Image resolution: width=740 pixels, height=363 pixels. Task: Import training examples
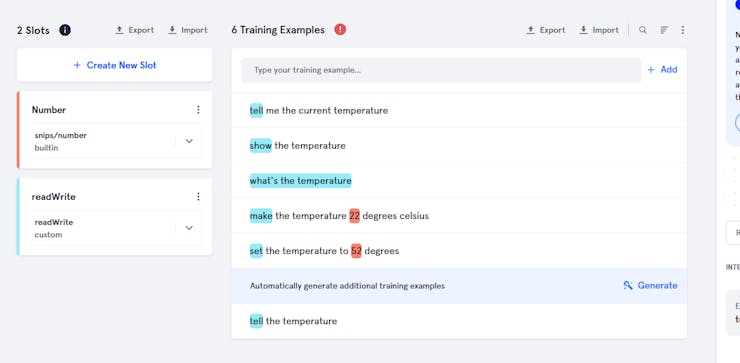pos(598,30)
